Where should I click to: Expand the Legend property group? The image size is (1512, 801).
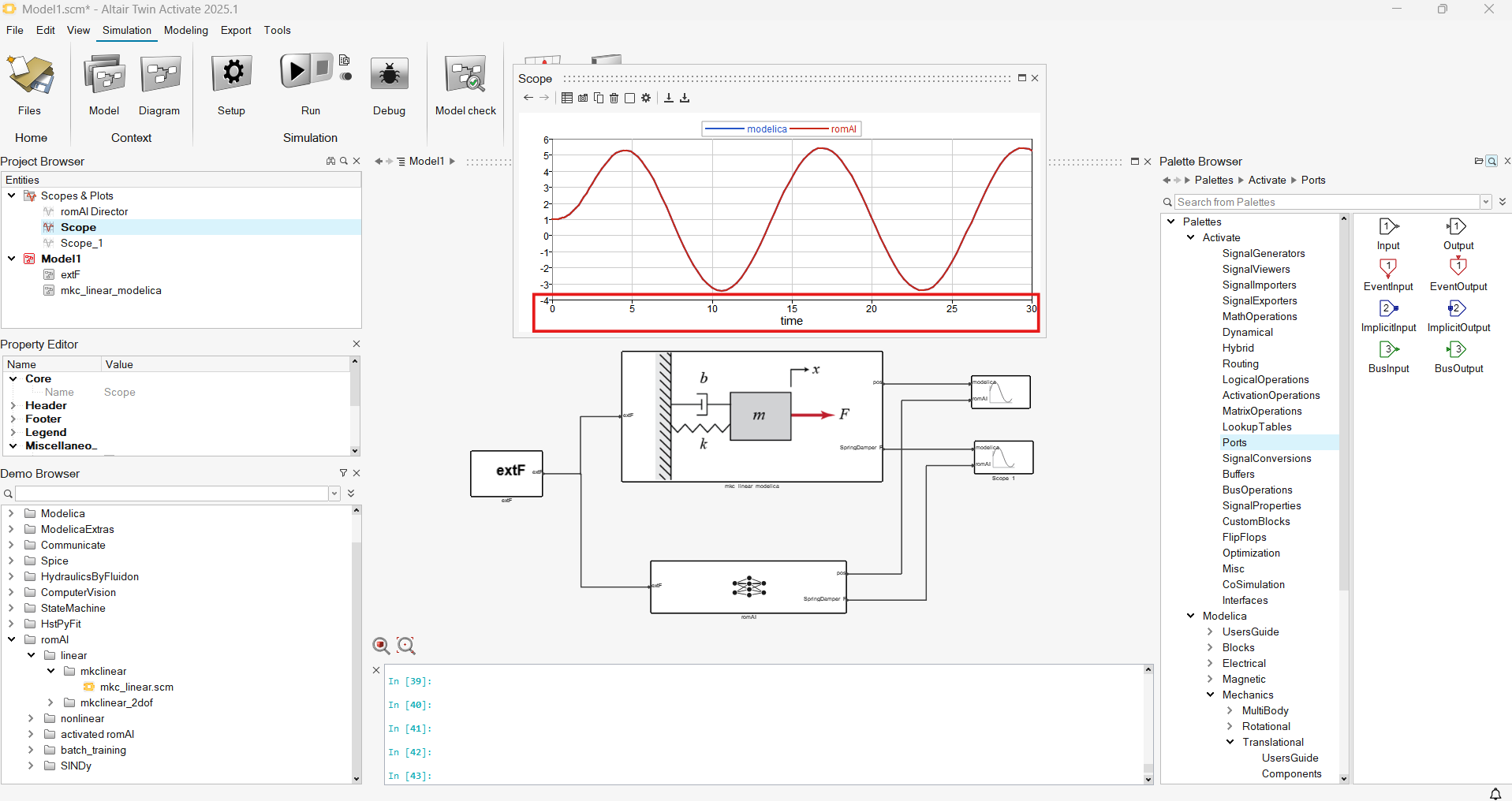tap(13, 432)
